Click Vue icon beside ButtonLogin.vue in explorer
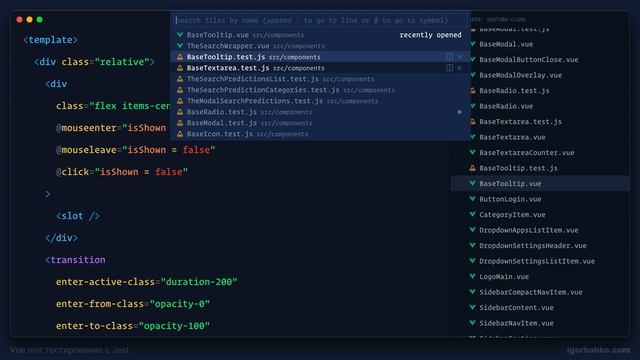The height and width of the screenshot is (360, 640). pos(473,199)
